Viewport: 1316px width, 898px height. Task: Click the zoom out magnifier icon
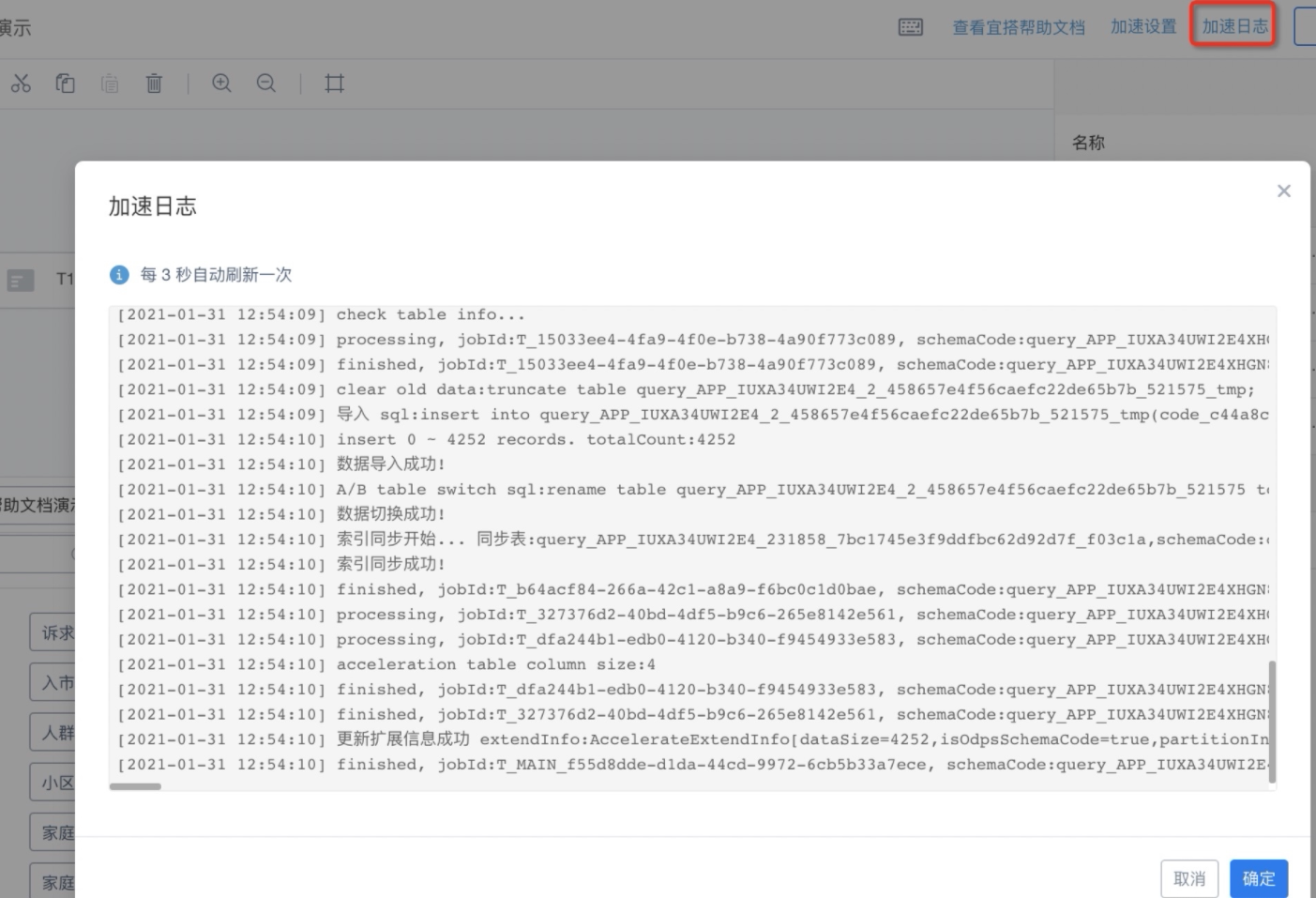tap(266, 84)
